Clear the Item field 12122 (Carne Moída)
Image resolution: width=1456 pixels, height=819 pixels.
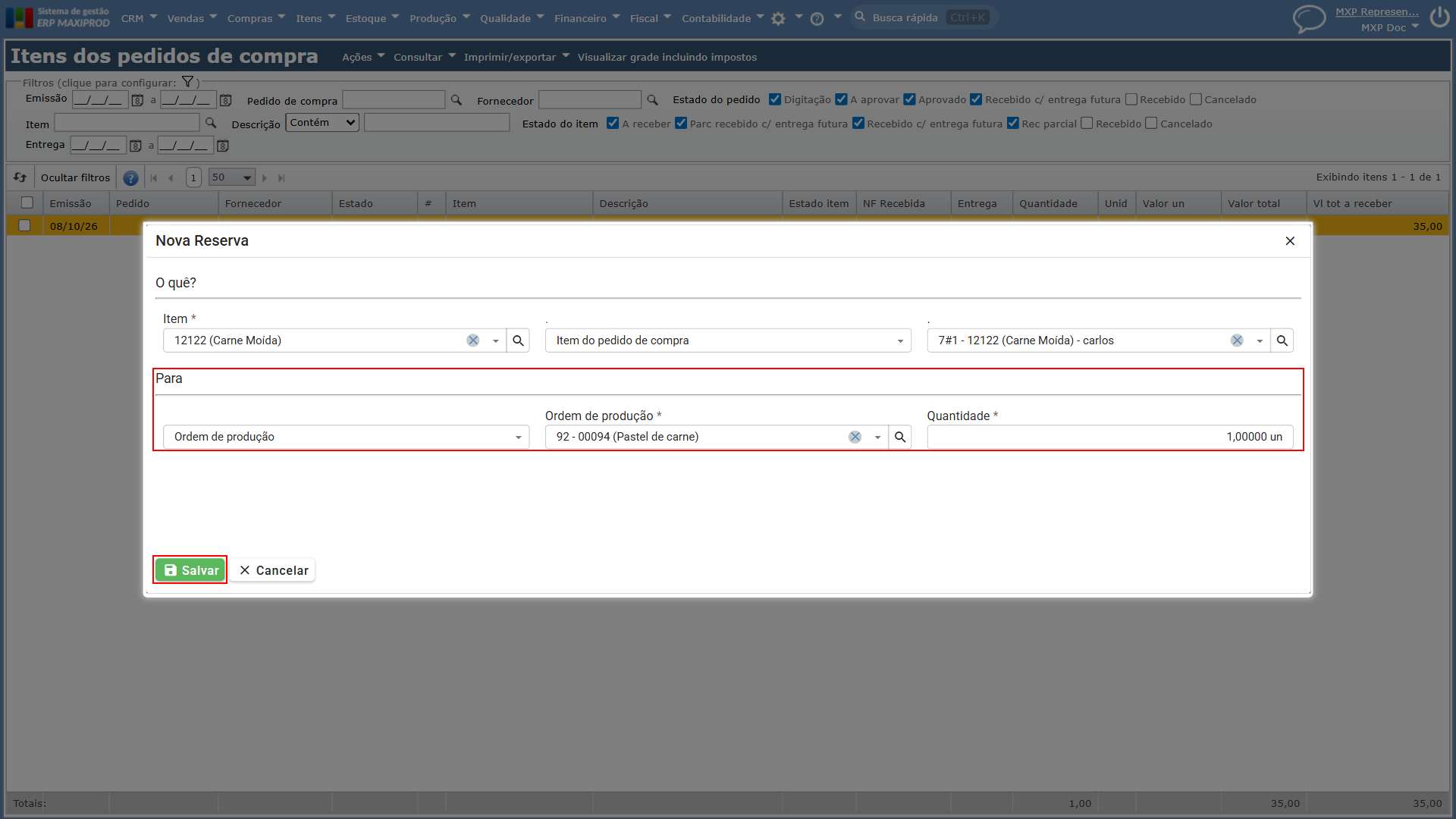pyautogui.click(x=473, y=340)
